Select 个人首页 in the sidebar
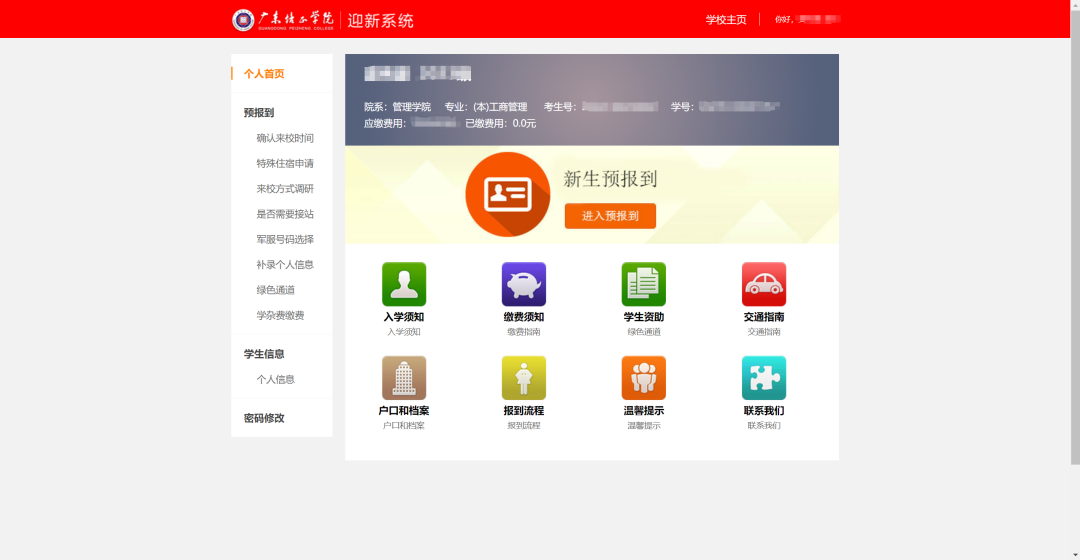The width and height of the screenshot is (1080, 560). click(x=264, y=74)
